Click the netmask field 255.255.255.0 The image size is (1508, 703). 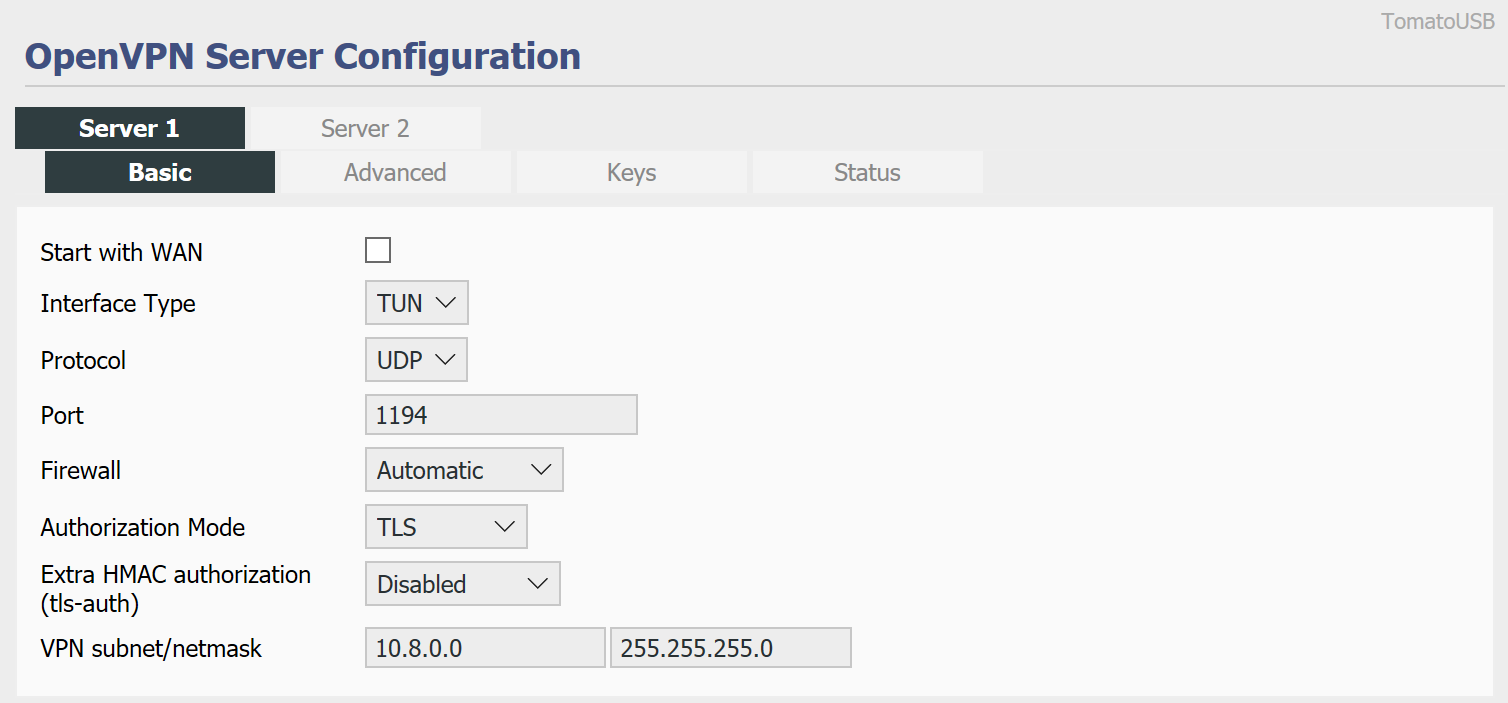click(x=730, y=648)
